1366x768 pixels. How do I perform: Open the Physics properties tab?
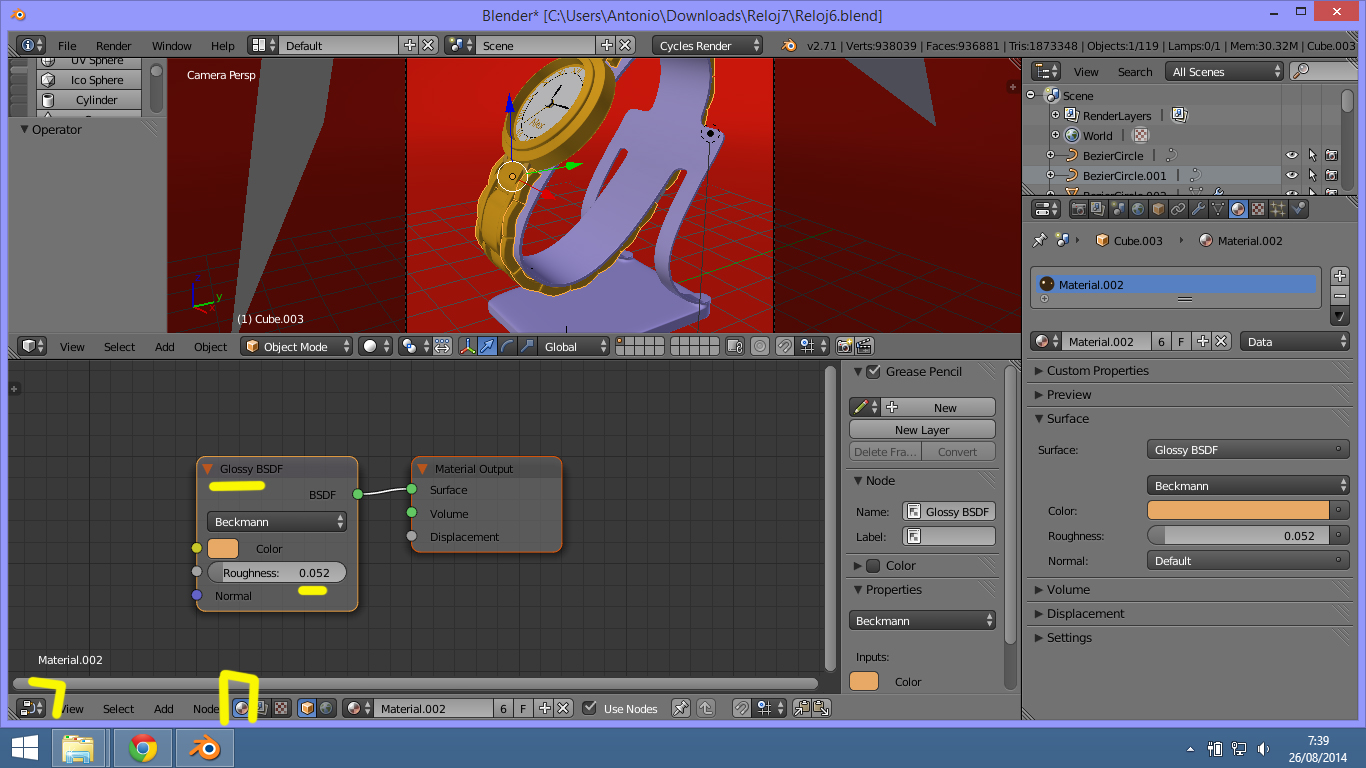pyautogui.click(x=1298, y=209)
